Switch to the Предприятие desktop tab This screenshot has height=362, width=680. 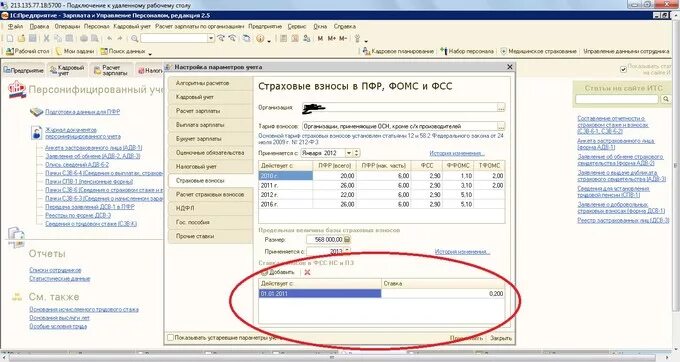(23, 70)
